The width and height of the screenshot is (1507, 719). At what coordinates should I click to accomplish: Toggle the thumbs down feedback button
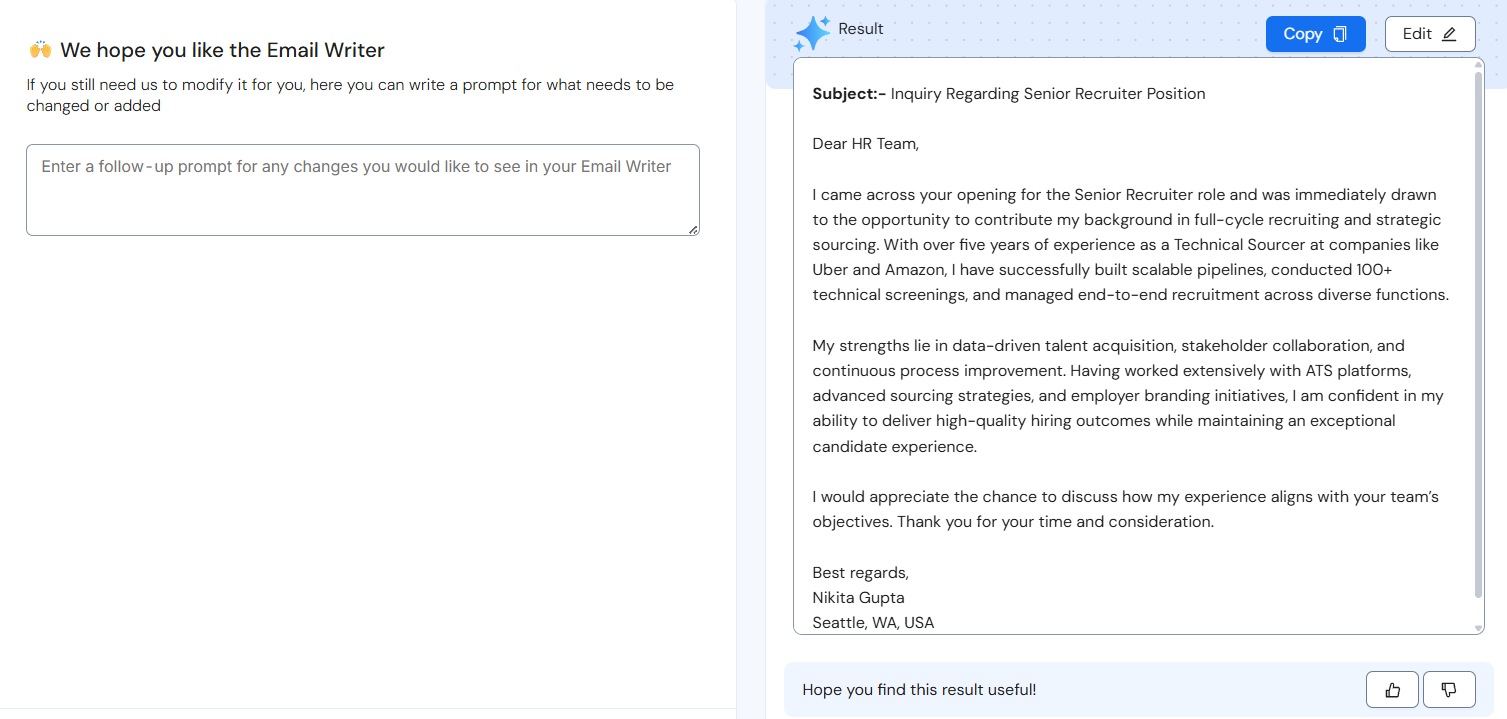pyautogui.click(x=1448, y=689)
